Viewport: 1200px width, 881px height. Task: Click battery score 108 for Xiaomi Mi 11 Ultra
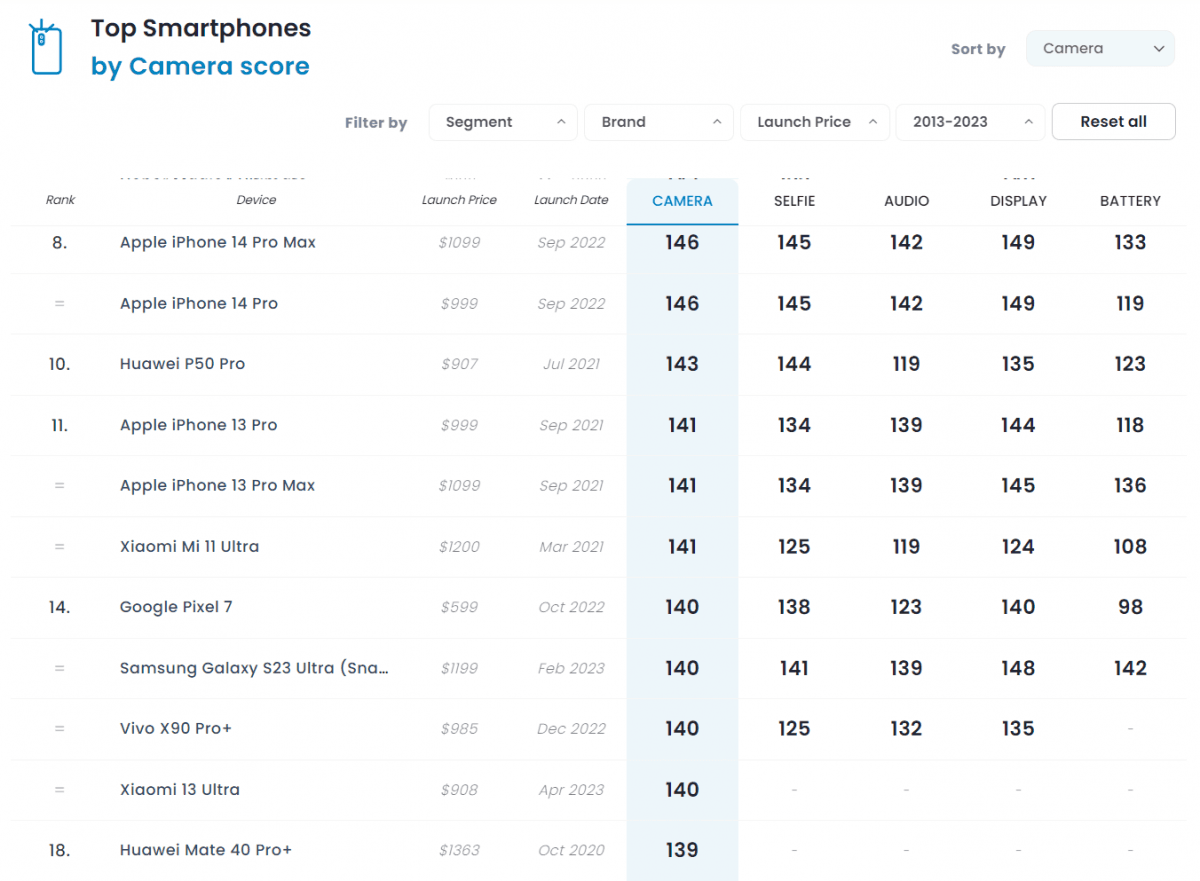coord(1130,546)
